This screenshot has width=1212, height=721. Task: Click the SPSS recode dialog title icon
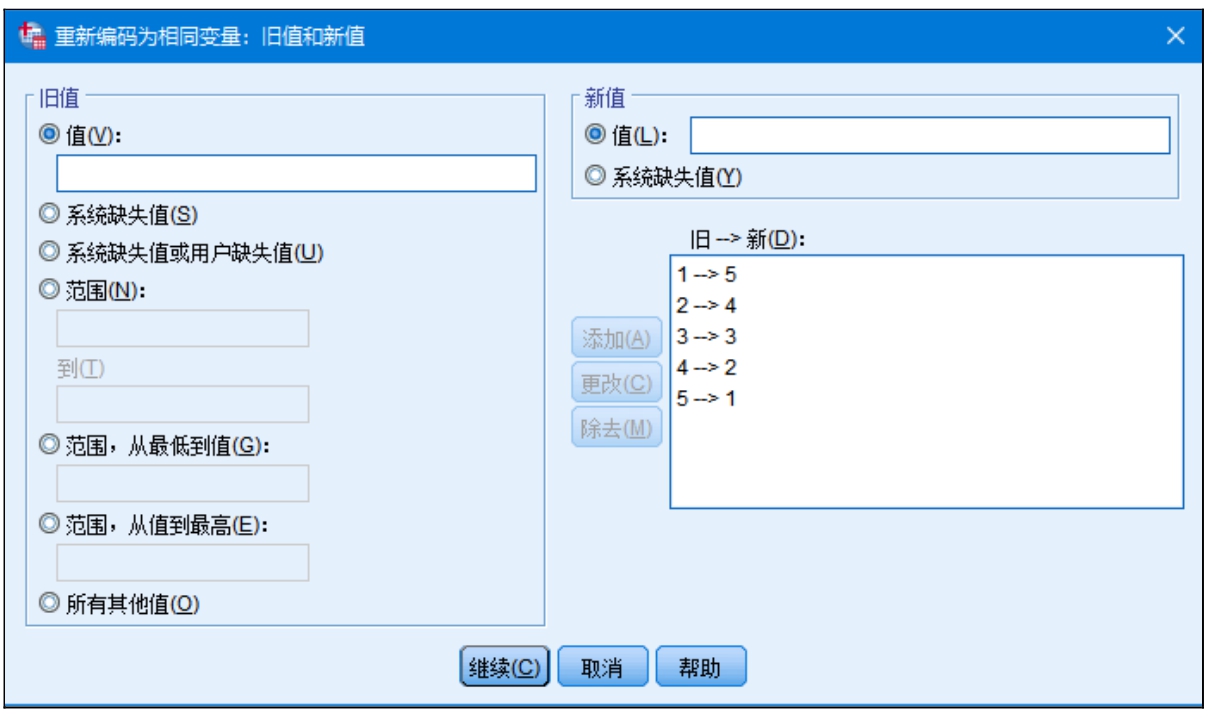point(31,37)
